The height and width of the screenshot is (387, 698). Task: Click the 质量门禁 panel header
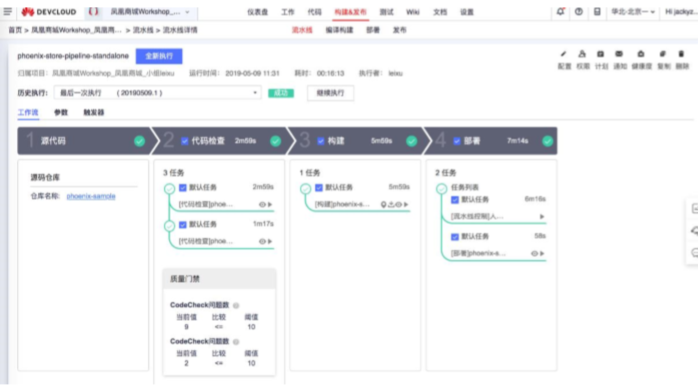[219, 279]
